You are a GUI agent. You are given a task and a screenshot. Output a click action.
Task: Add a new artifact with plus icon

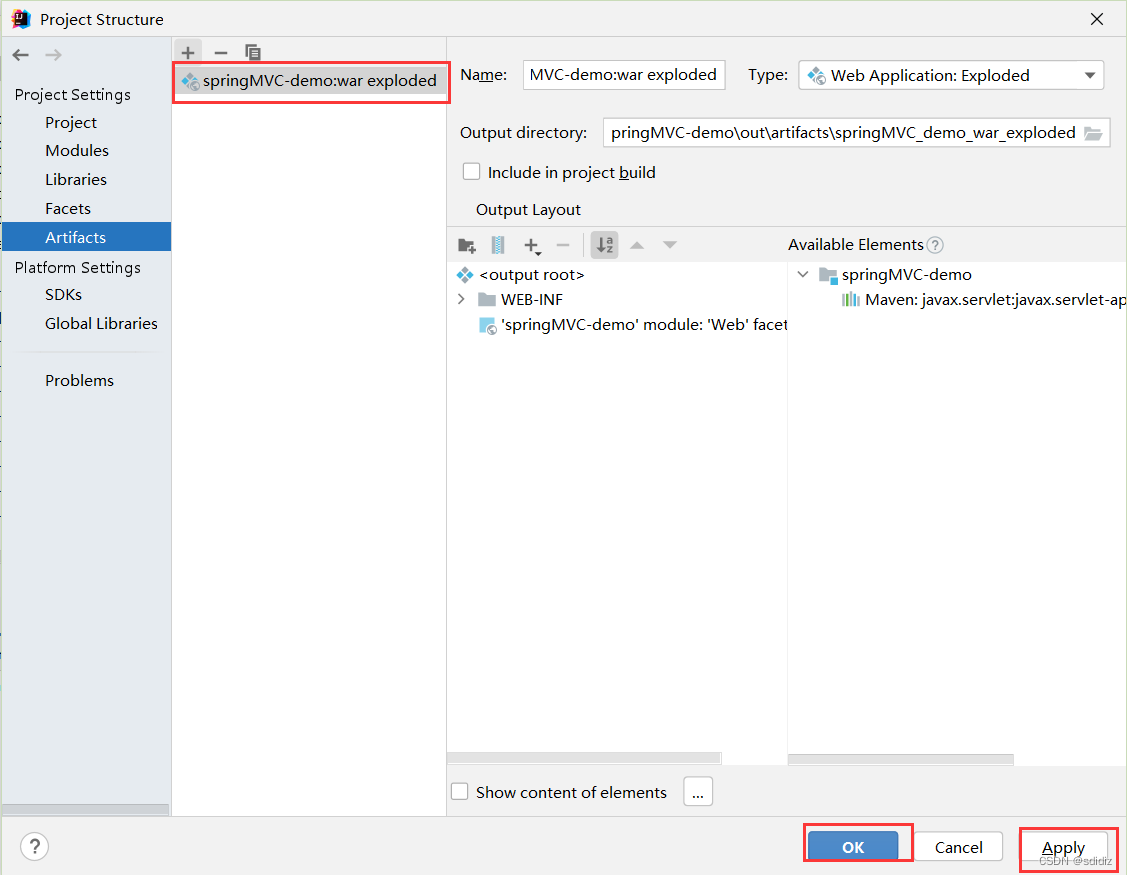[188, 52]
